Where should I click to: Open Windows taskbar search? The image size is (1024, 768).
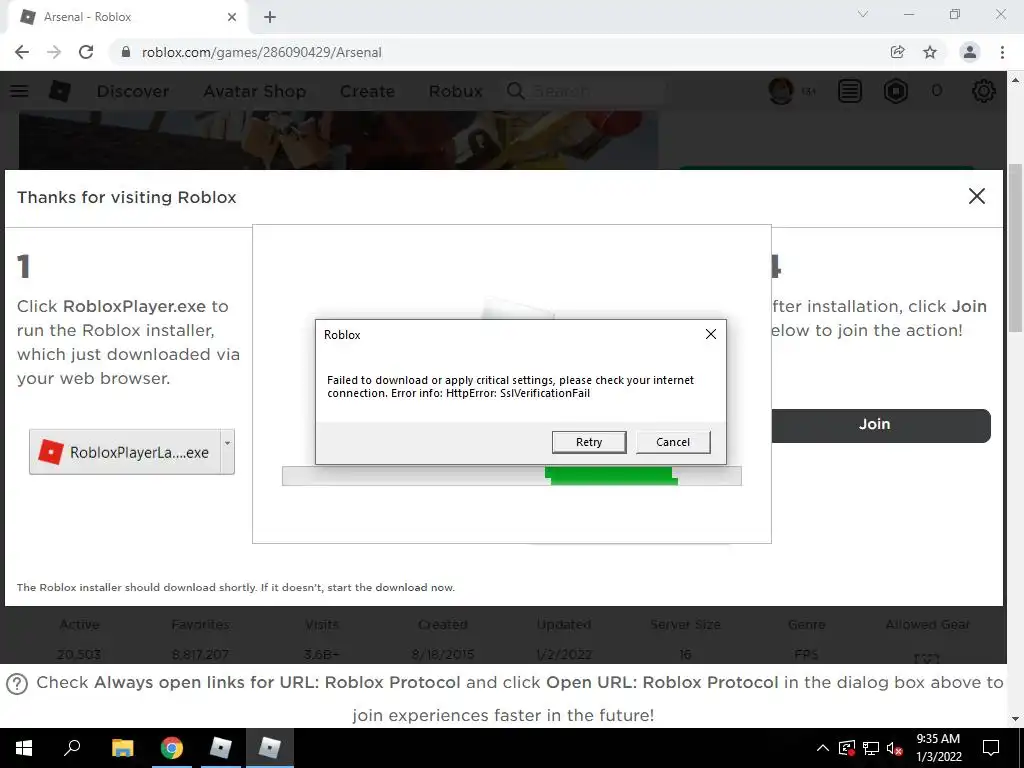pyautogui.click(x=72, y=748)
